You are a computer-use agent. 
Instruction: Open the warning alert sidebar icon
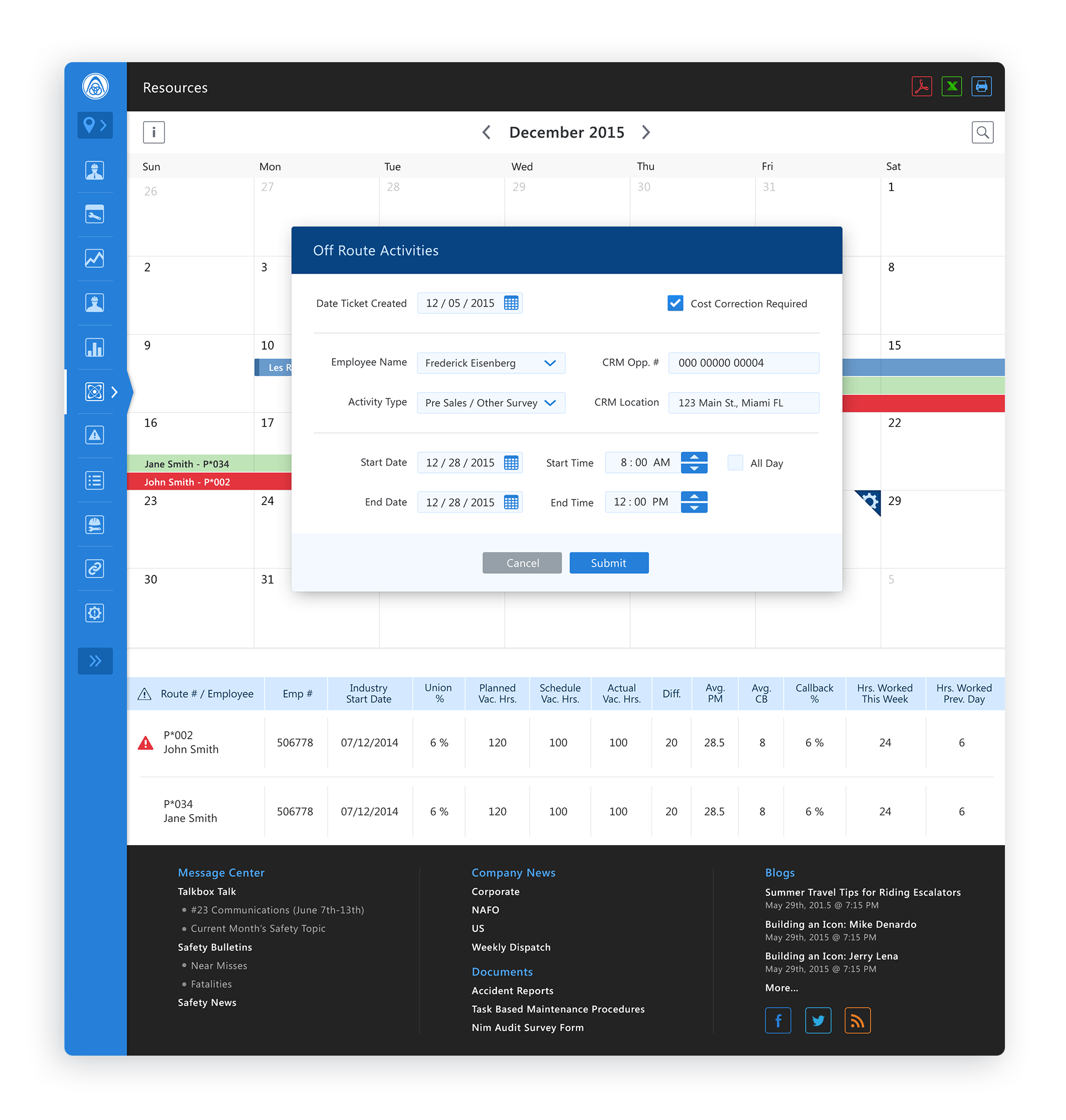[x=95, y=436]
